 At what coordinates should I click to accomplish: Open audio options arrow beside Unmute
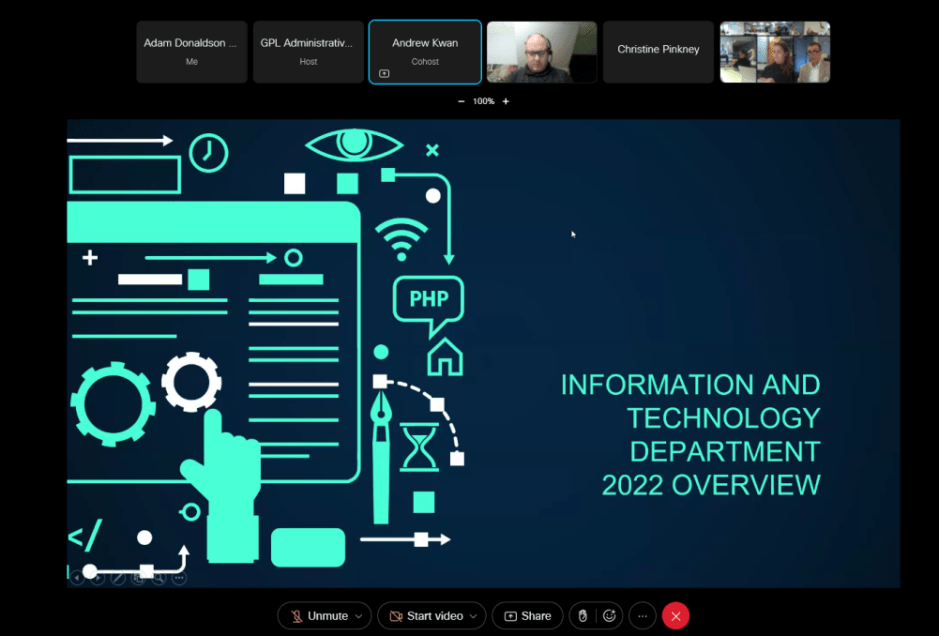(360, 616)
